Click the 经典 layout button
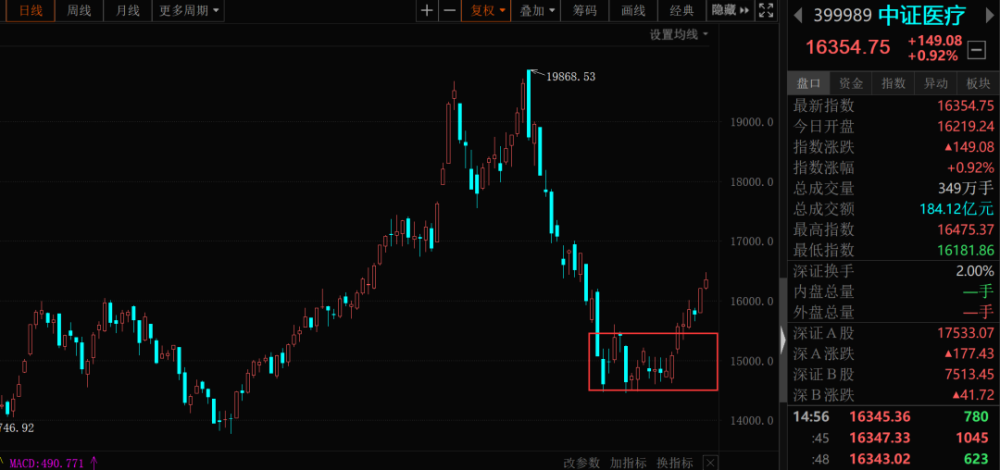Image resolution: width=1000 pixels, height=470 pixels. (x=682, y=10)
